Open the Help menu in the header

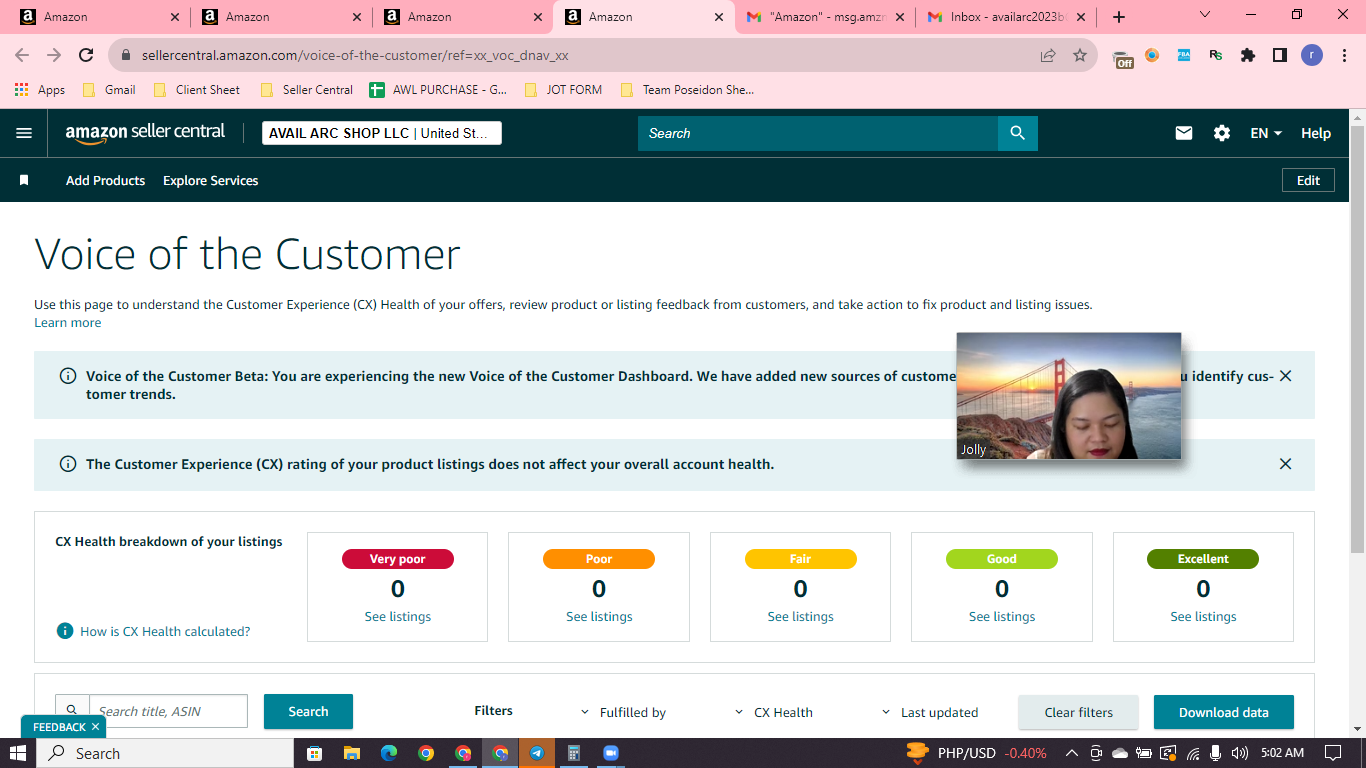point(1316,133)
